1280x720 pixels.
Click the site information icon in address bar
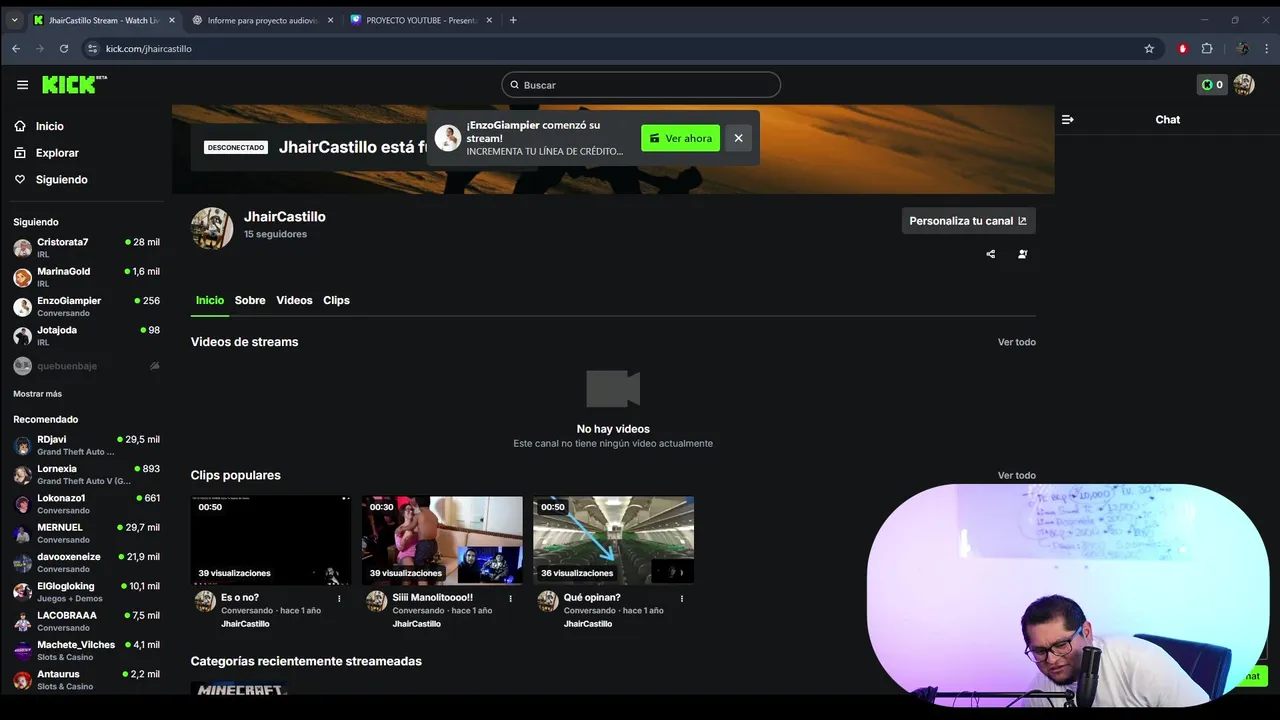[93, 48]
